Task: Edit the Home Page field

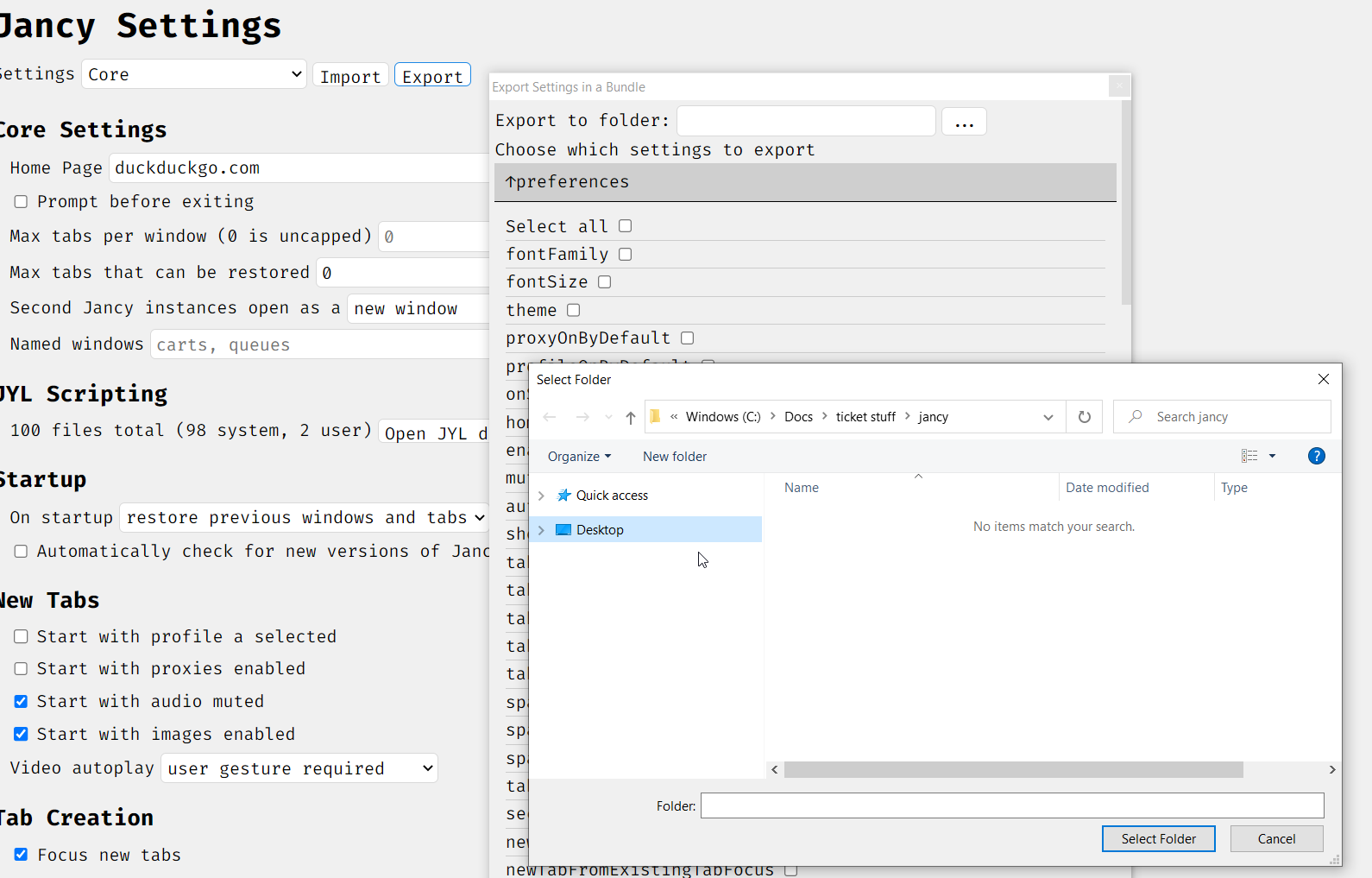Action: [x=299, y=167]
